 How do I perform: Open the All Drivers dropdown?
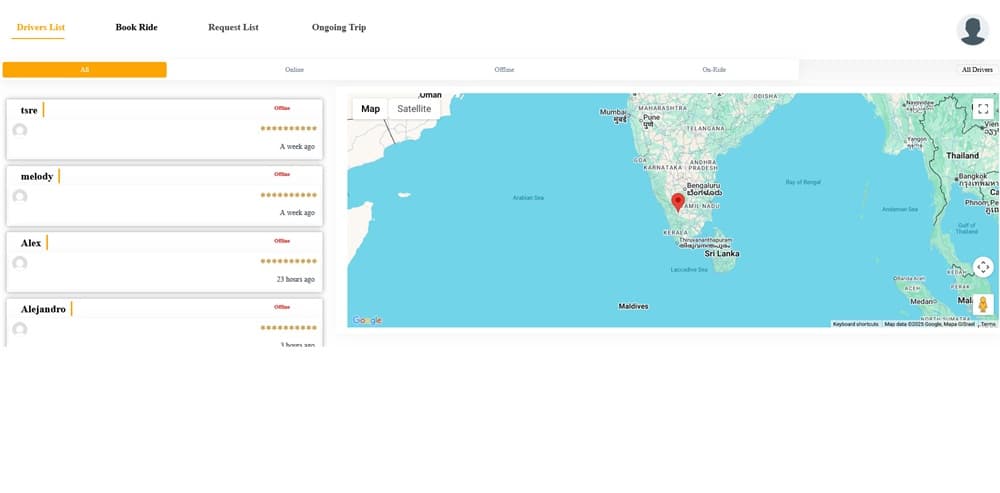click(977, 70)
